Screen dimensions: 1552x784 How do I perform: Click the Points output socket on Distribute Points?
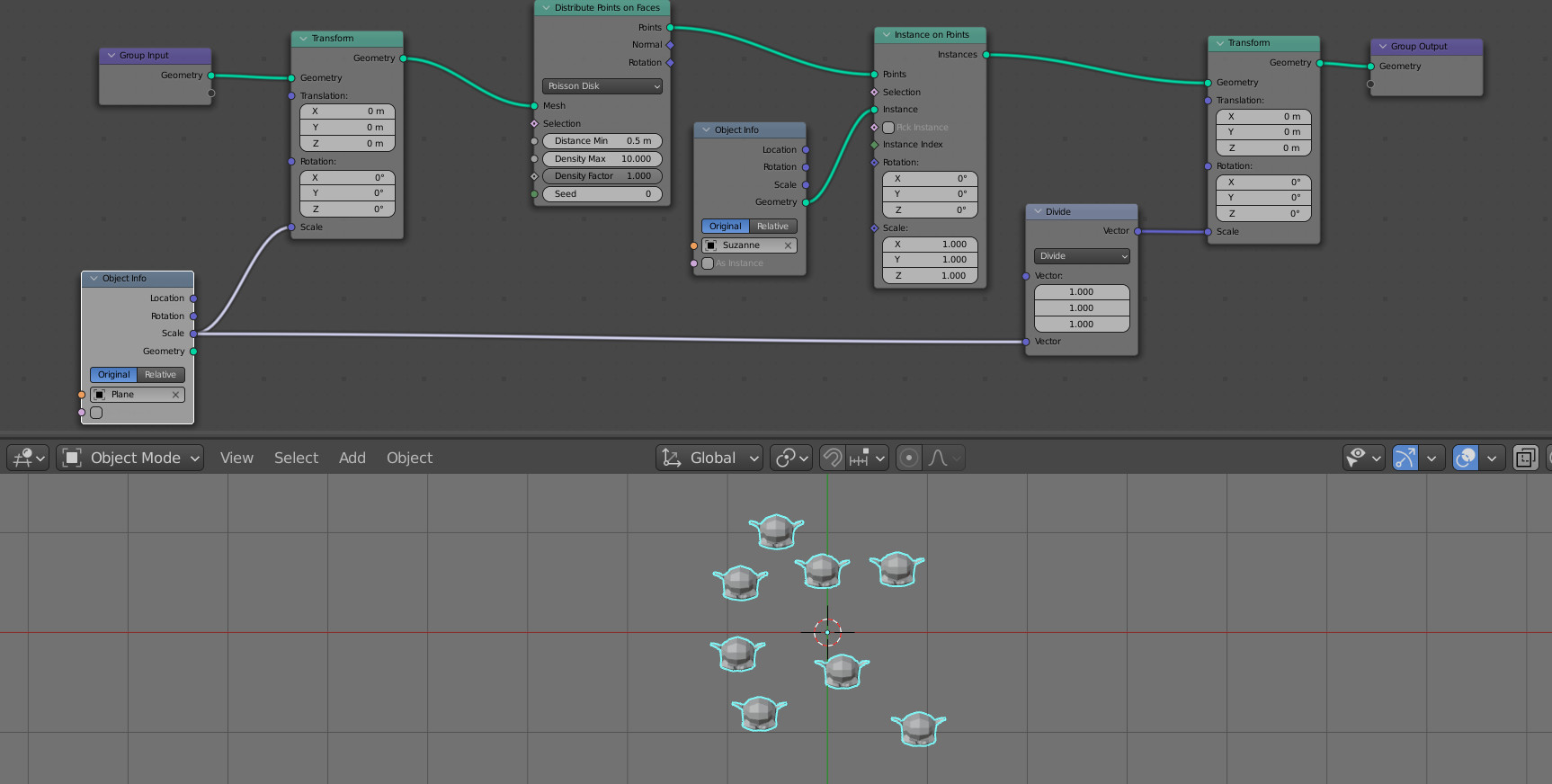(670, 28)
